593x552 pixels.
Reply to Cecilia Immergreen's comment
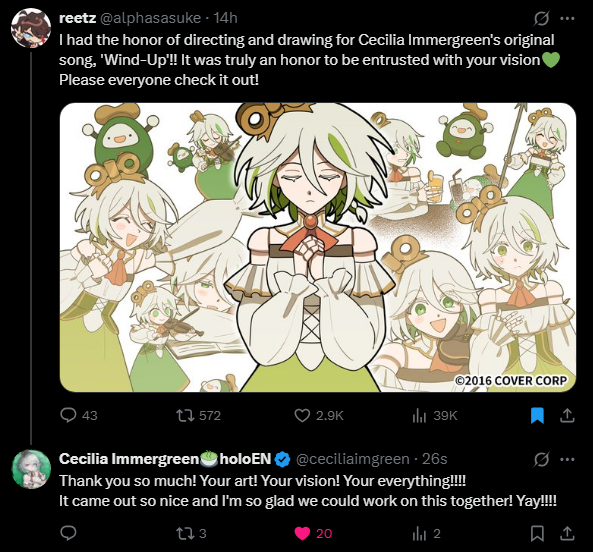(68, 533)
